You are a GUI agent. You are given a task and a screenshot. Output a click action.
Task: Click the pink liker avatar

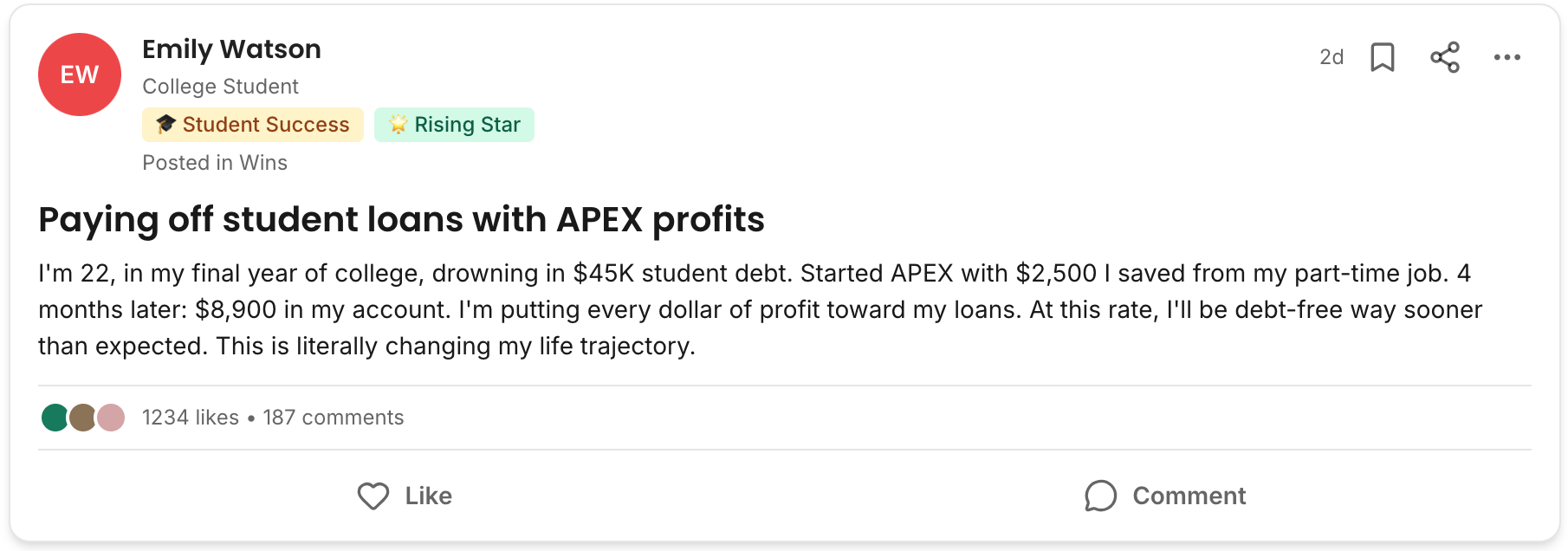(113, 418)
